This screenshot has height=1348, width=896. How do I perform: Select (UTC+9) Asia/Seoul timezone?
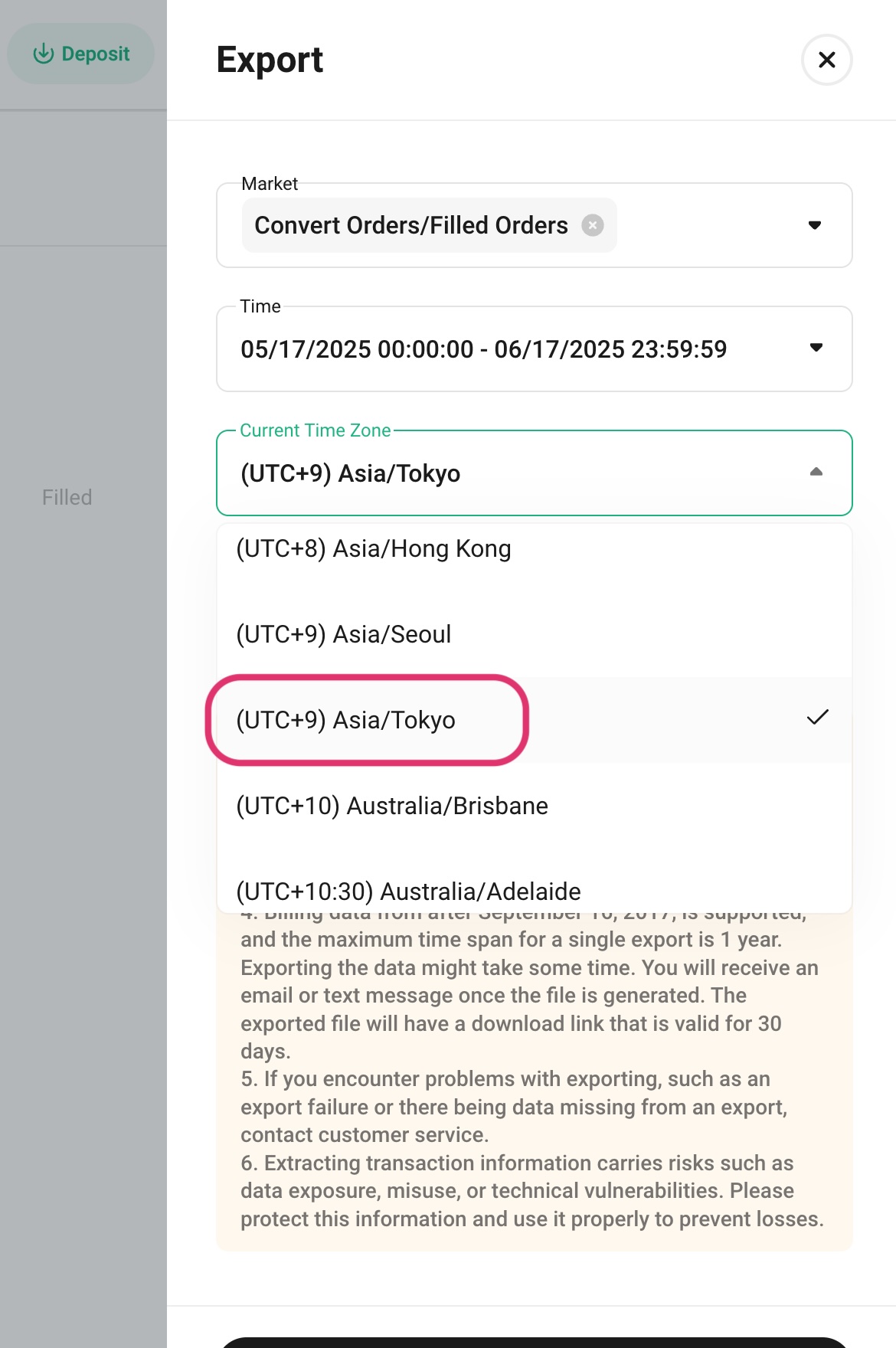(x=344, y=634)
